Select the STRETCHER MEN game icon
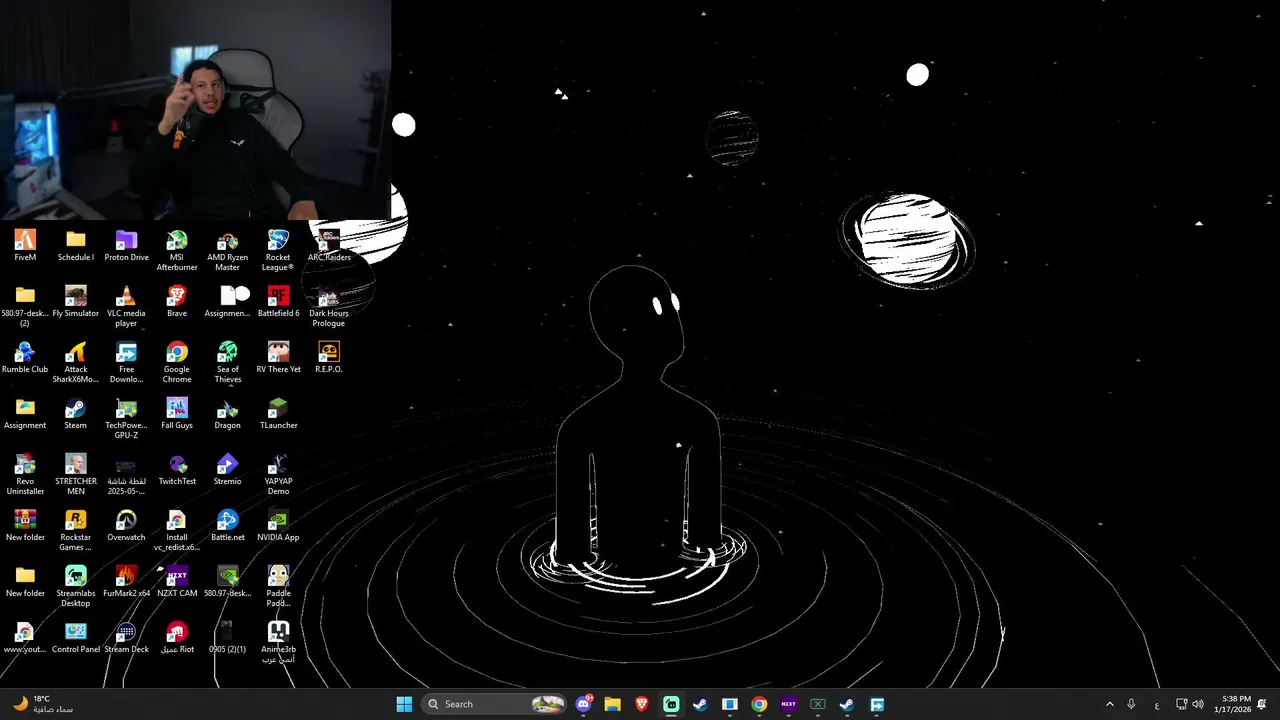Image resolution: width=1280 pixels, height=720 pixels. click(x=76, y=475)
